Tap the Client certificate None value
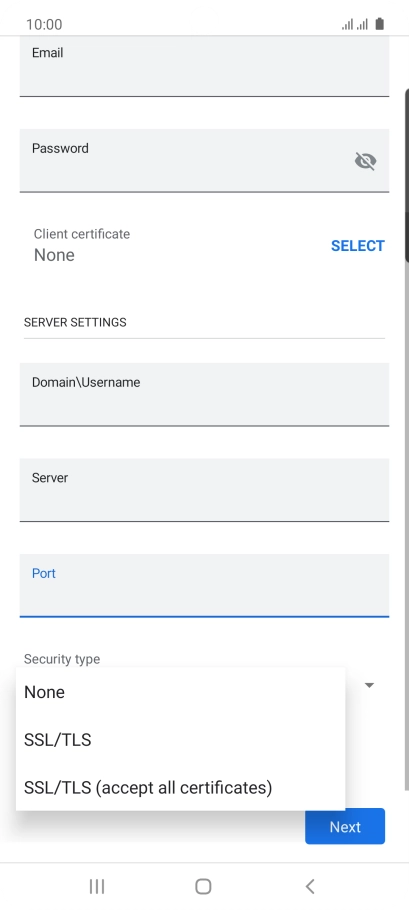Image resolution: width=409 pixels, height=910 pixels. 54,255
